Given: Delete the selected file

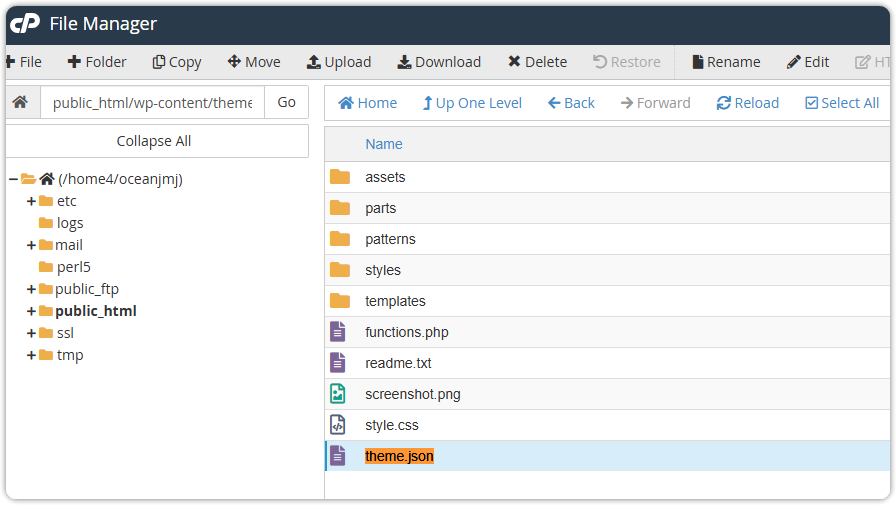Looking at the screenshot, I should (537, 62).
